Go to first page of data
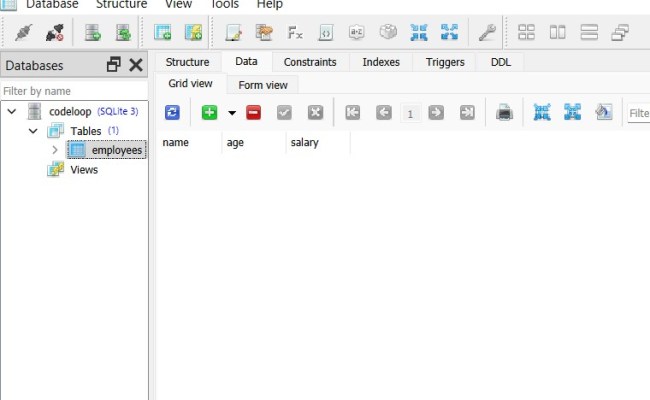Screen dimensions: 650x400 353,112
